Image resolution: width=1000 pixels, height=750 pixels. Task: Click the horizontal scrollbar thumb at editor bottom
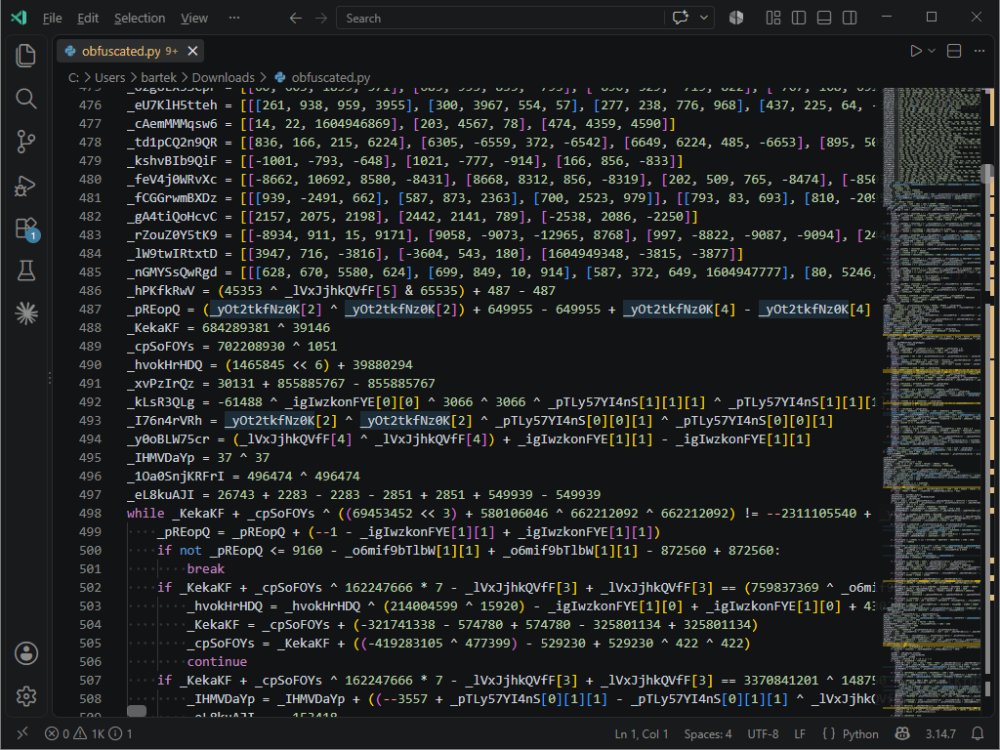pyautogui.click(x=136, y=710)
